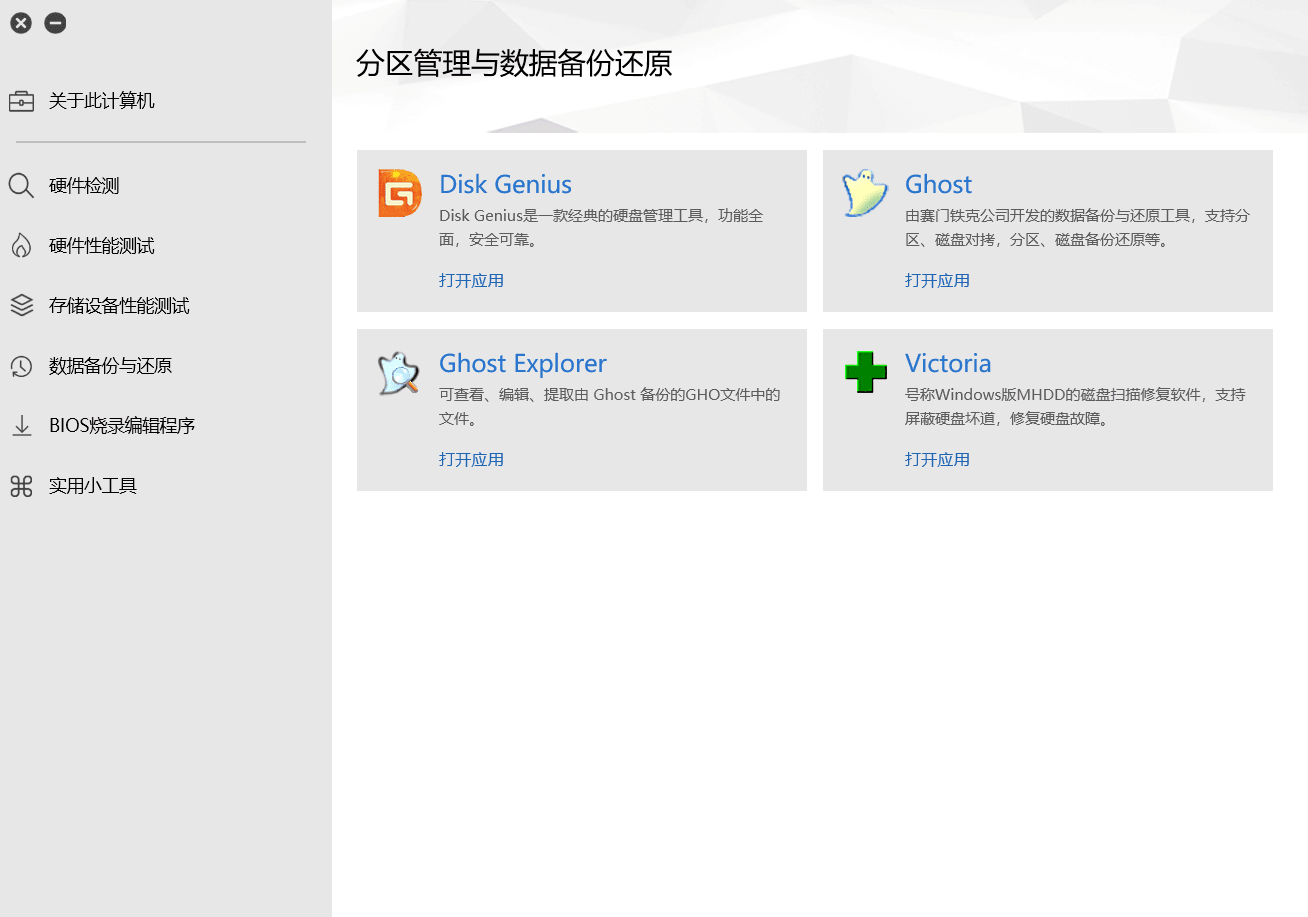Click the Ghost Explorer magnifier ghost icon

(398, 373)
